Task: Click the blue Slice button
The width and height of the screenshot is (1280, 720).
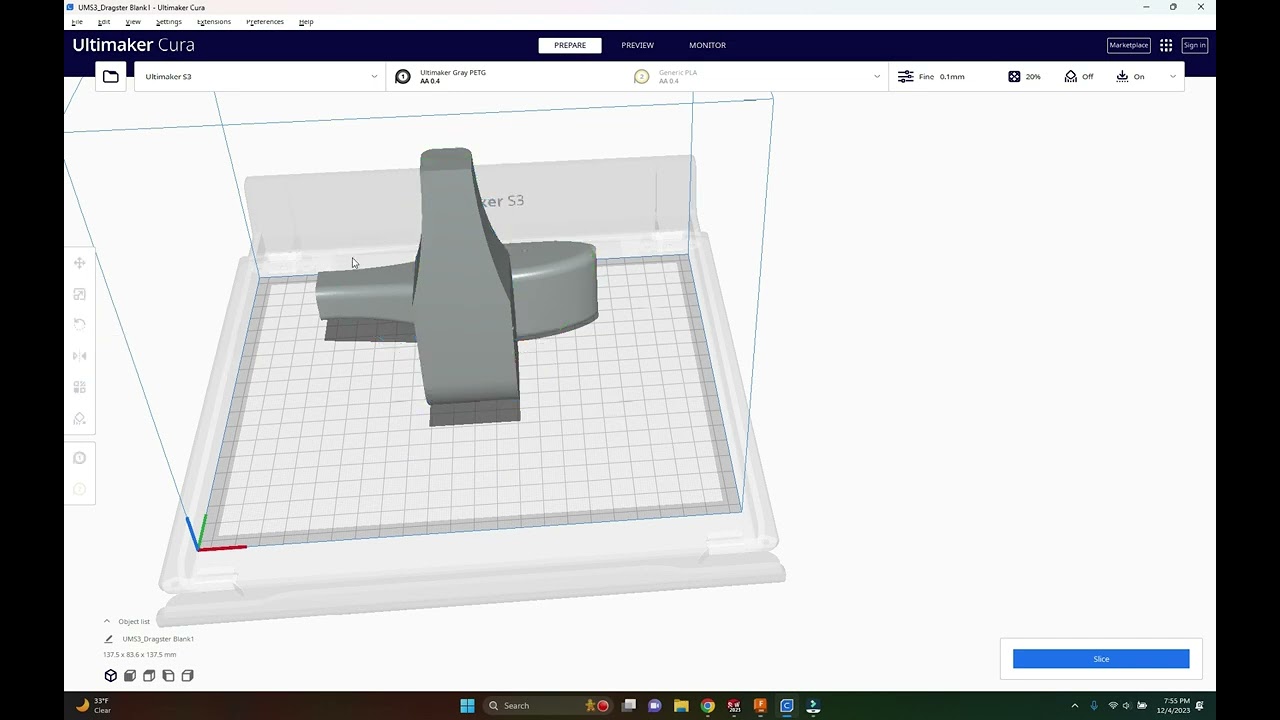Action: (x=1101, y=659)
